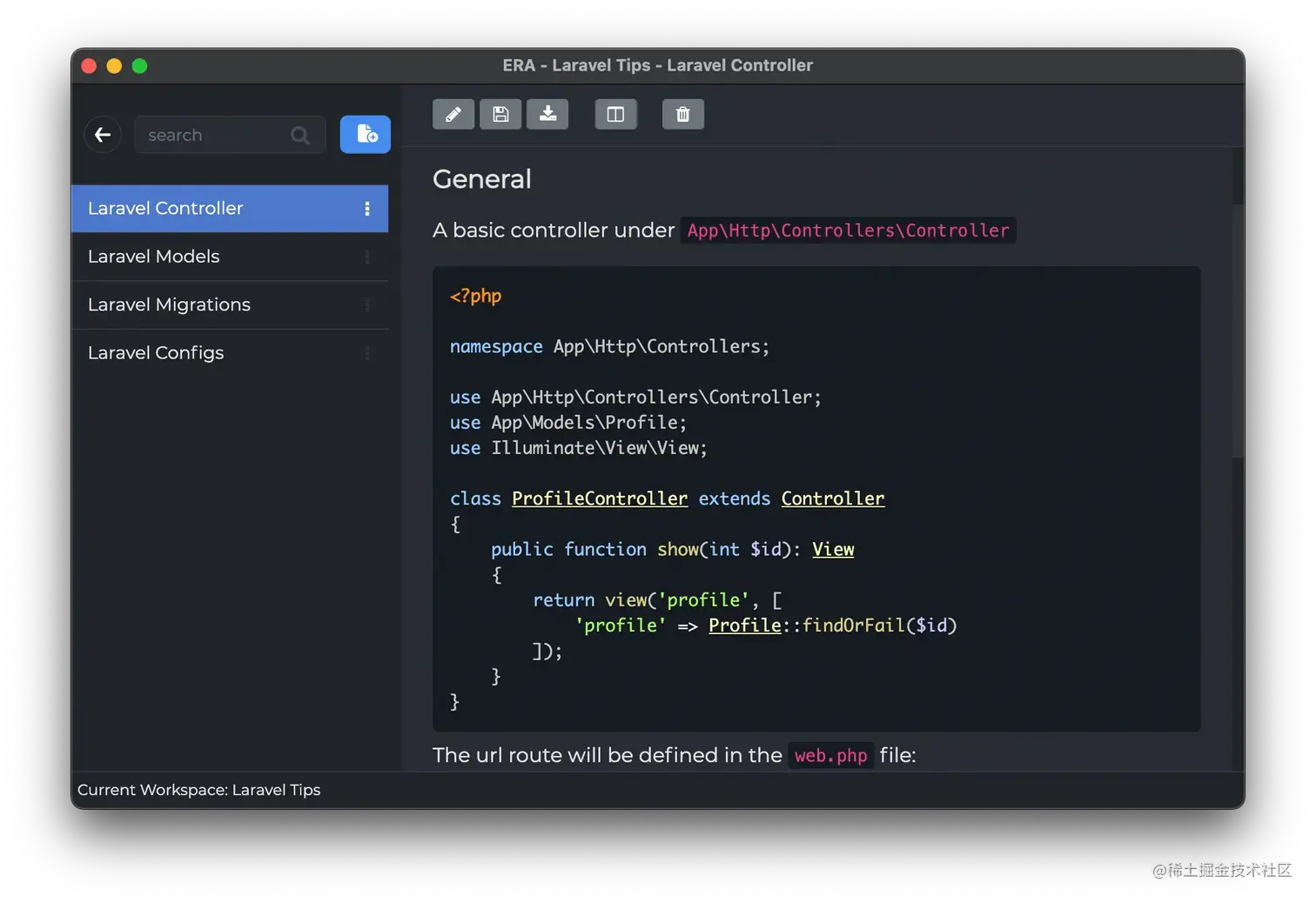This screenshot has height=903, width=1316.
Task: Maximize window with green button
Action: coord(139,66)
